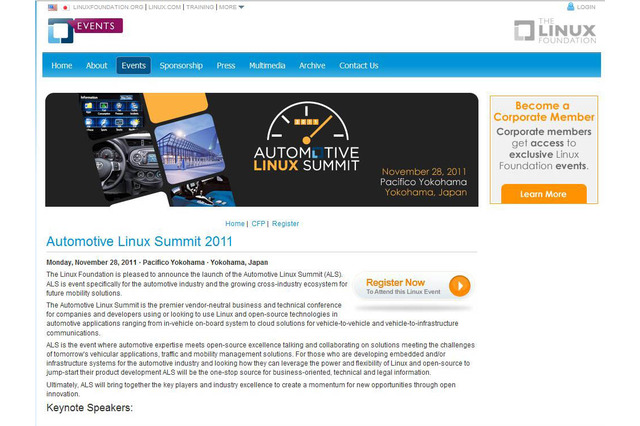Screen dimensions: 640x426
Task: Open the Register sub-navigation link
Action: point(285,224)
